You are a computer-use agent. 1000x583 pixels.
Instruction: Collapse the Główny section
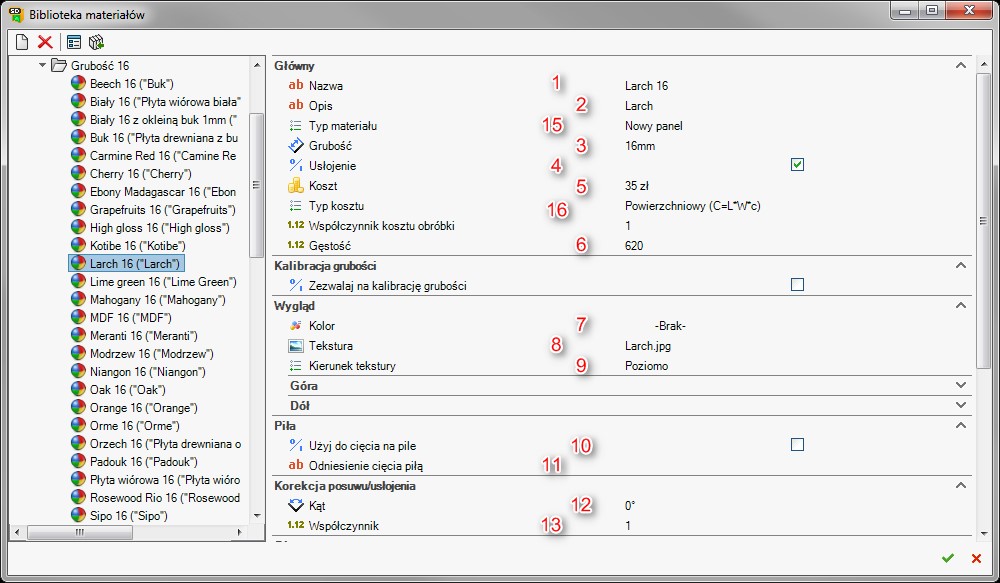pos(961,65)
